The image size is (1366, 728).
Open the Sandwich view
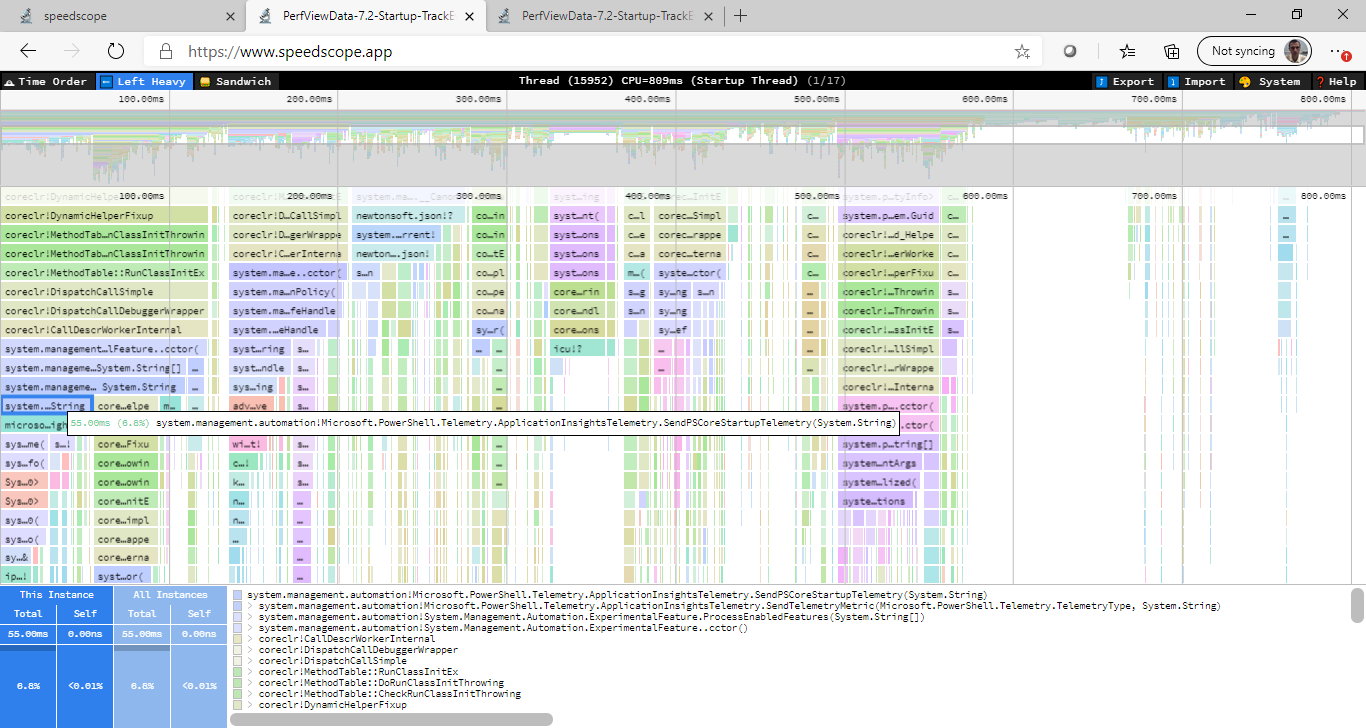click(236, 81)
